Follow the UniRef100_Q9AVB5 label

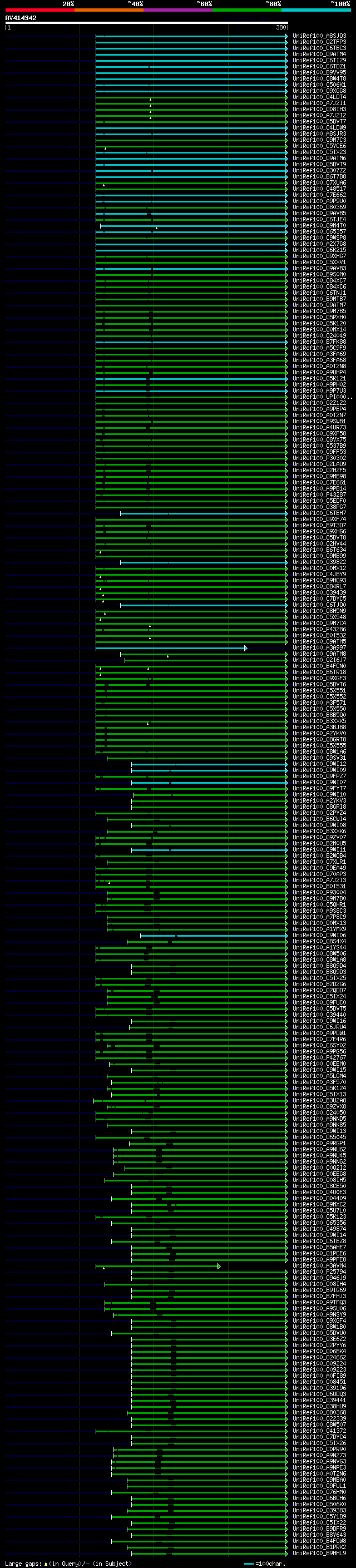pos(319,213)
